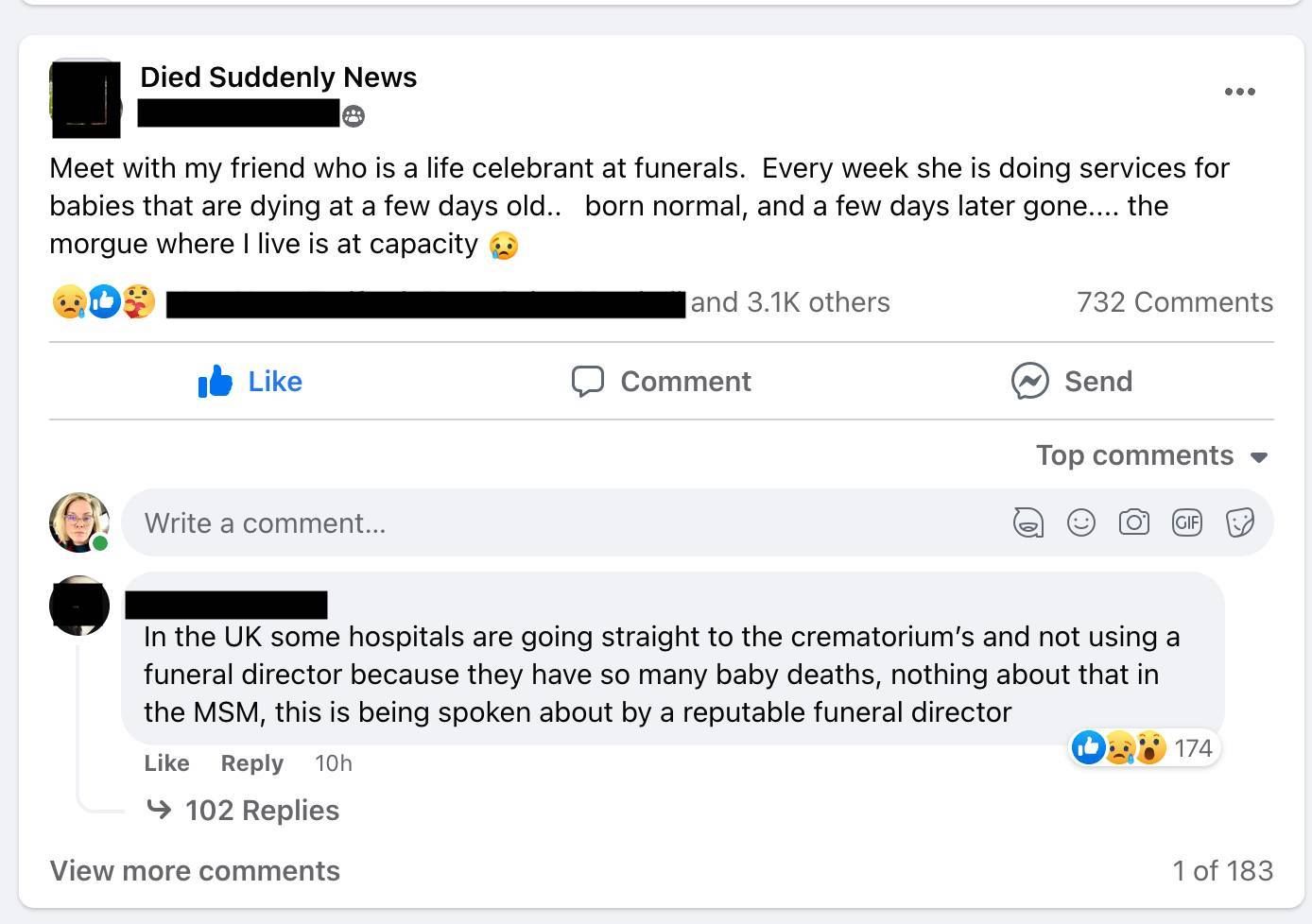The height and width of the screenshot is (924, 1312).
Task: Click the Write a comment text field
Action: click(567, 522)
